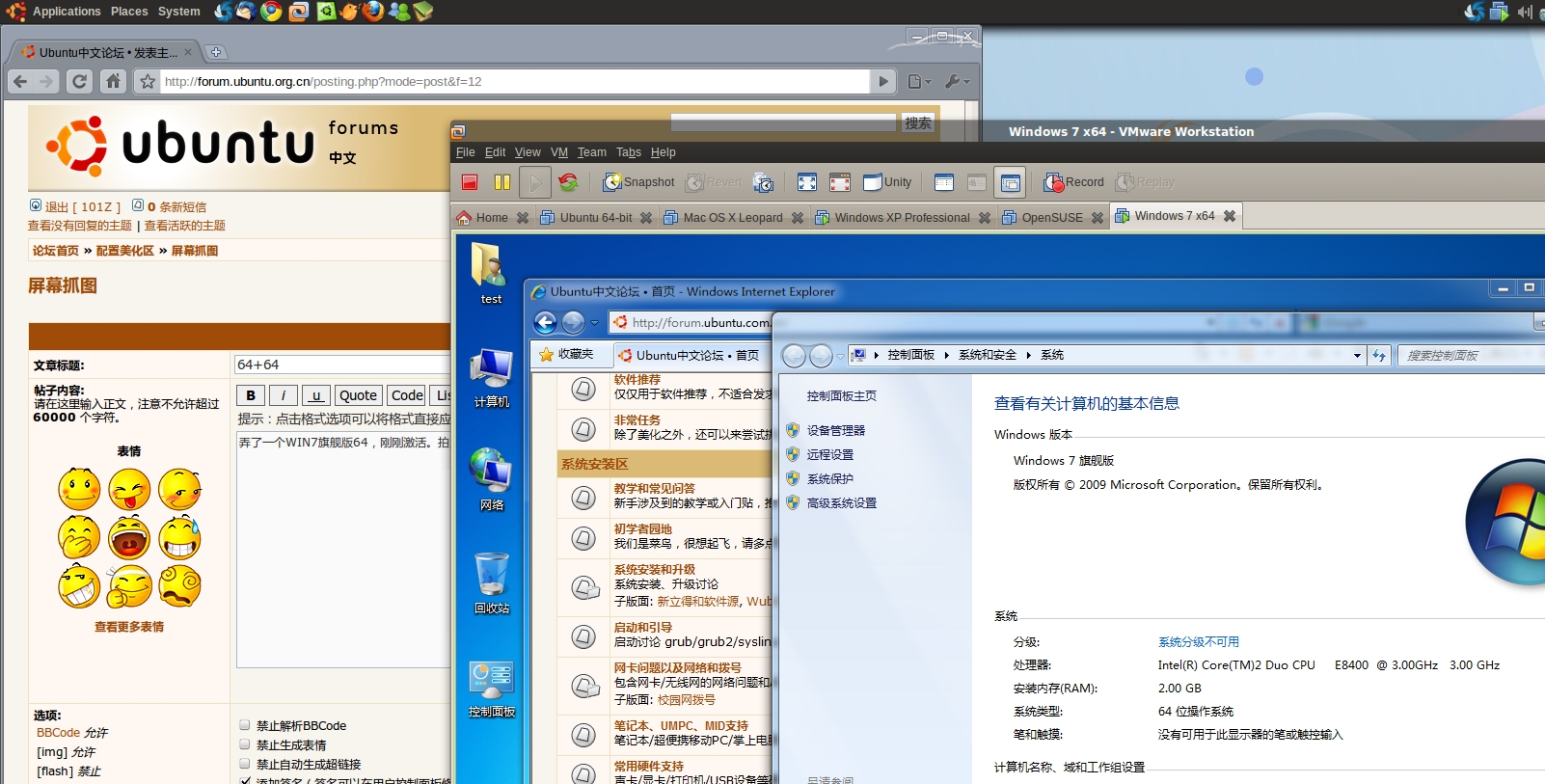This screenshot has width=1545, height=784.
Task: Expand 系统和安全 breadcrumb arrow
Action: (x=1028, y=355)
